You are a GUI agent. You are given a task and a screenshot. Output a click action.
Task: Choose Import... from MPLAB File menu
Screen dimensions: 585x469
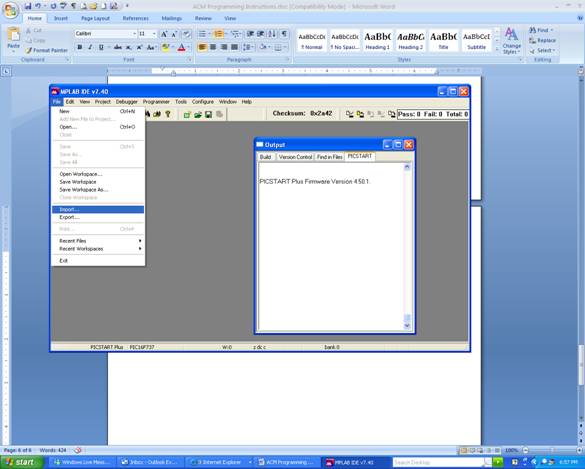[x=98, y=209]
